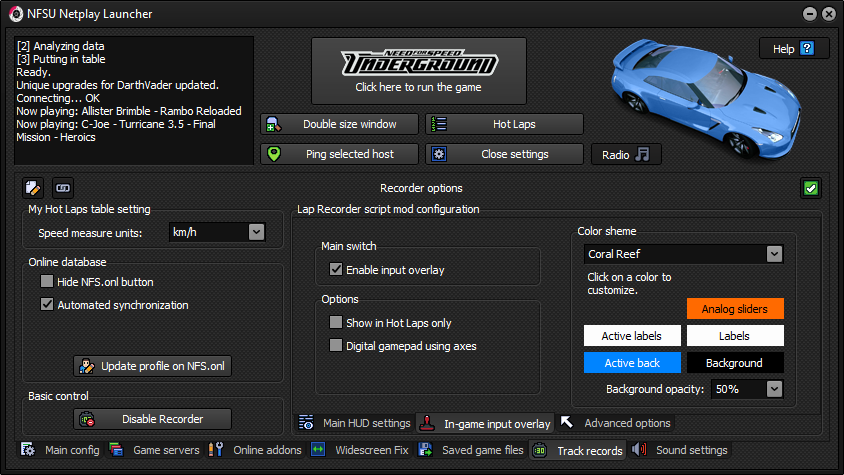This screenshot has height=475, width=844.
Task: Disable the Enable input overlay checkbox
Action: click(336, 269)
